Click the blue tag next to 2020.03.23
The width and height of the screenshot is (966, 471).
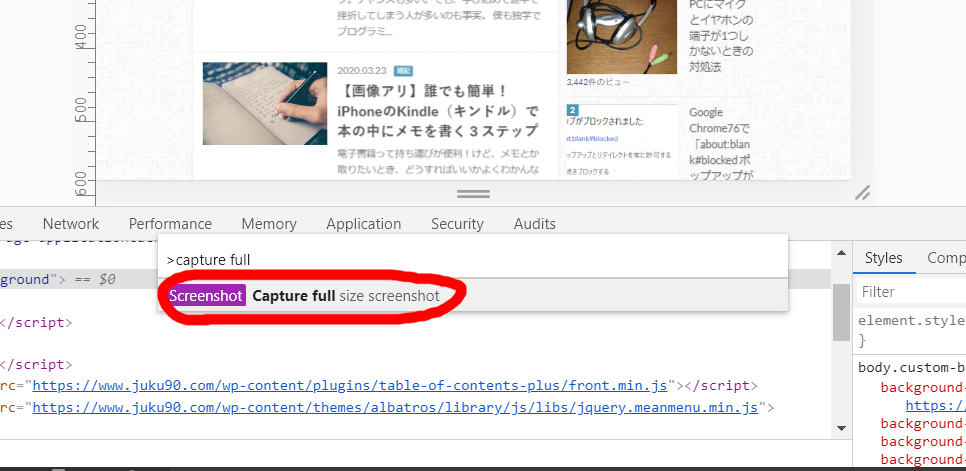[403, 70]
